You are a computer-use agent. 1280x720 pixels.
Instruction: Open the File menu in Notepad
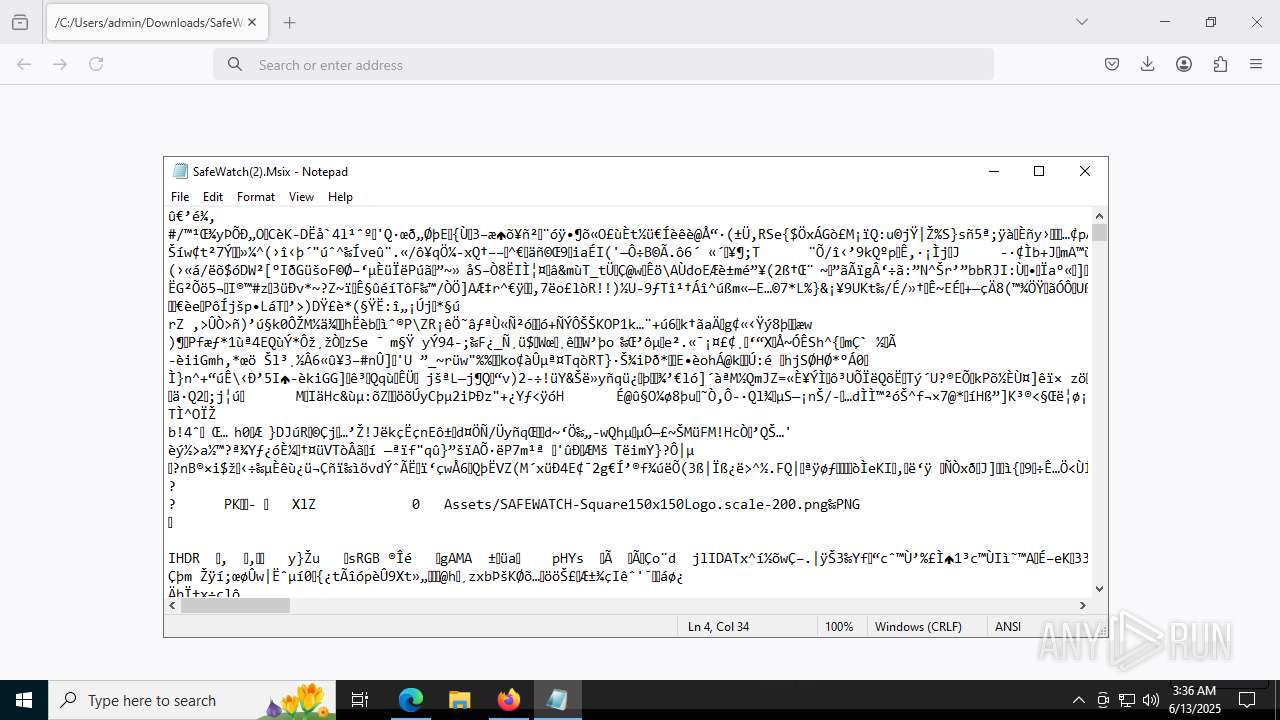click(180, 197)
